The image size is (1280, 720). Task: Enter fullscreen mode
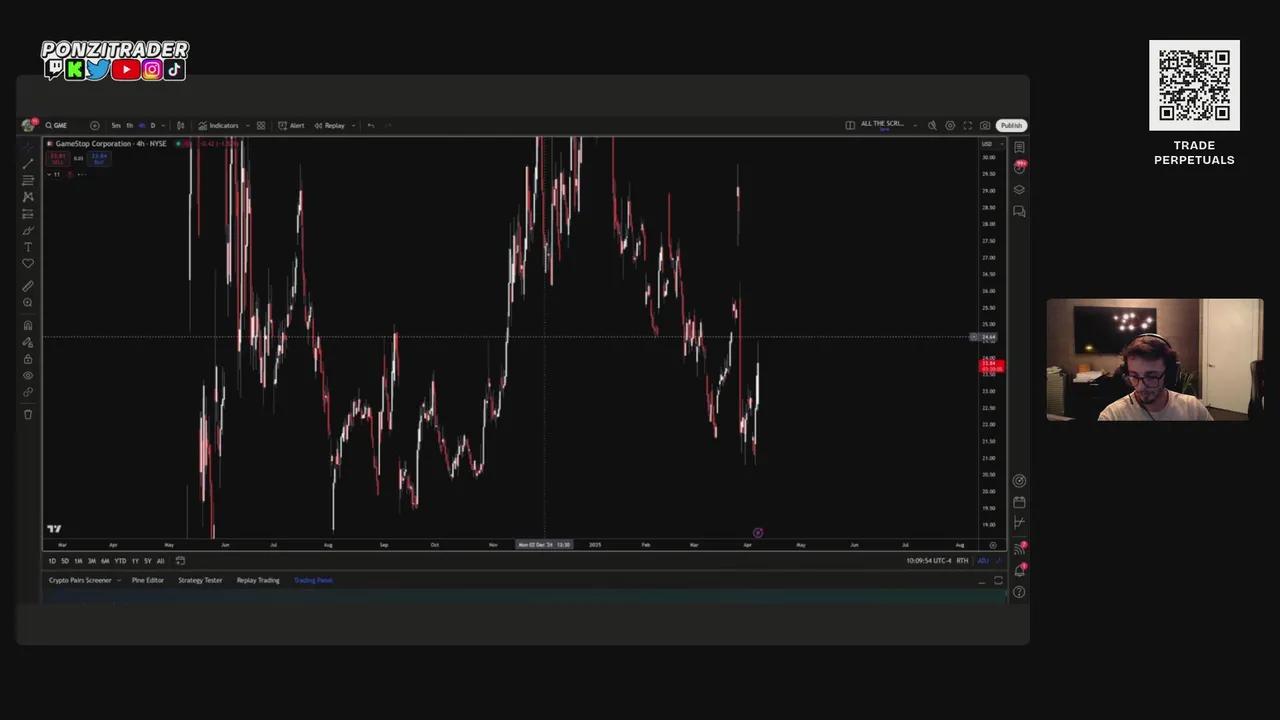(967, 125)
